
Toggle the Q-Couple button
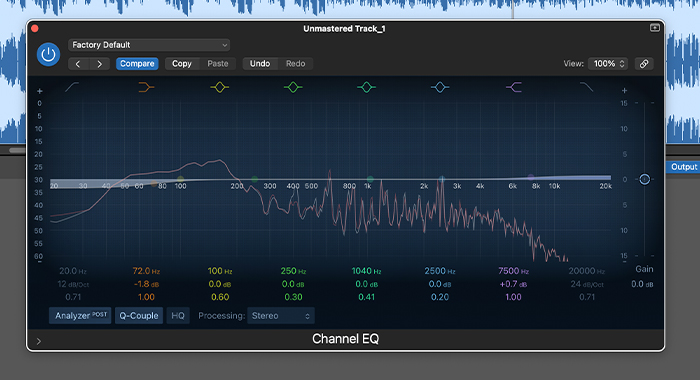tap(139, 316)
